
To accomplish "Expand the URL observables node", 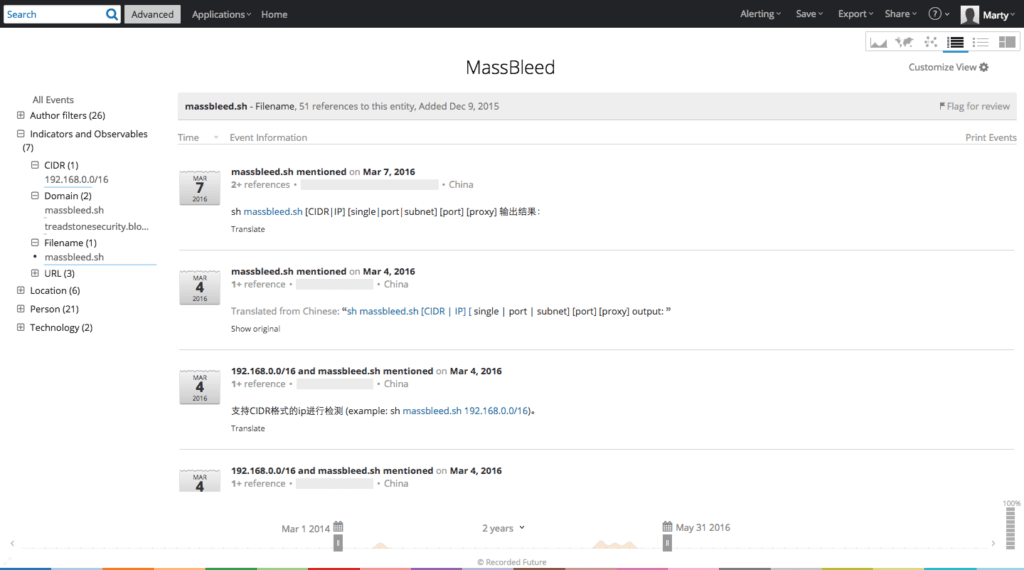I will pyautogui.click(x=35, y=273).
